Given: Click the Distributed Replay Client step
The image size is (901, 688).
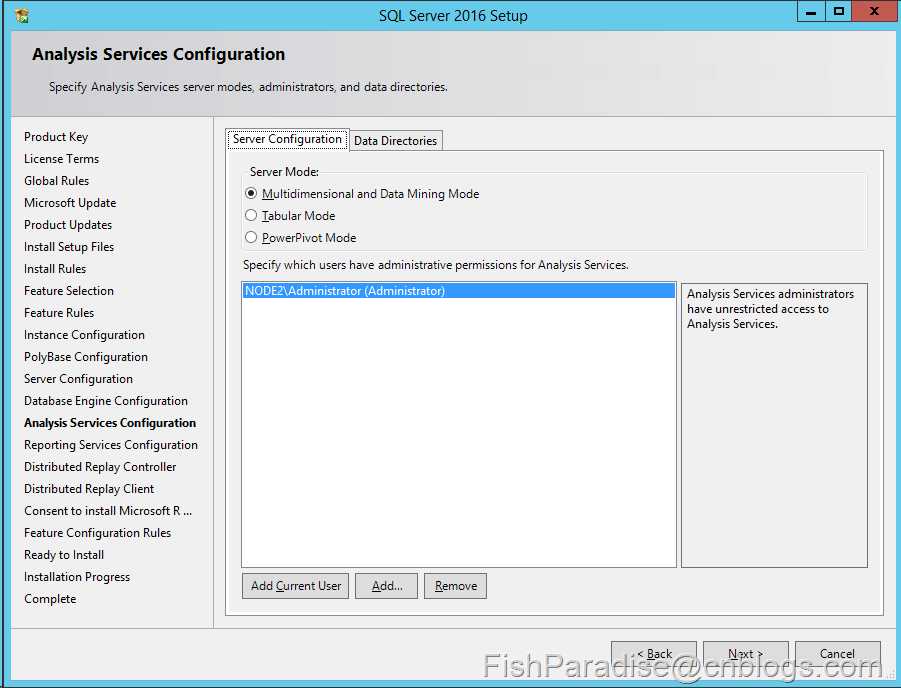Looking at the screenshot, I should 89,489.
